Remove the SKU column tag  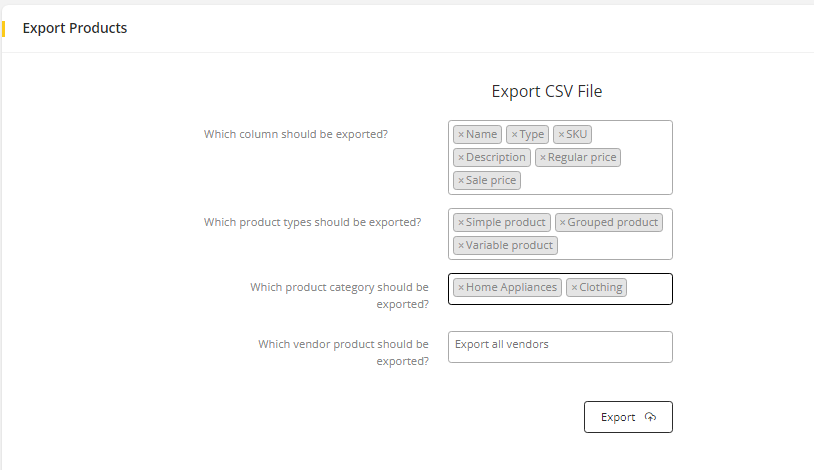(x=561, y=135)
